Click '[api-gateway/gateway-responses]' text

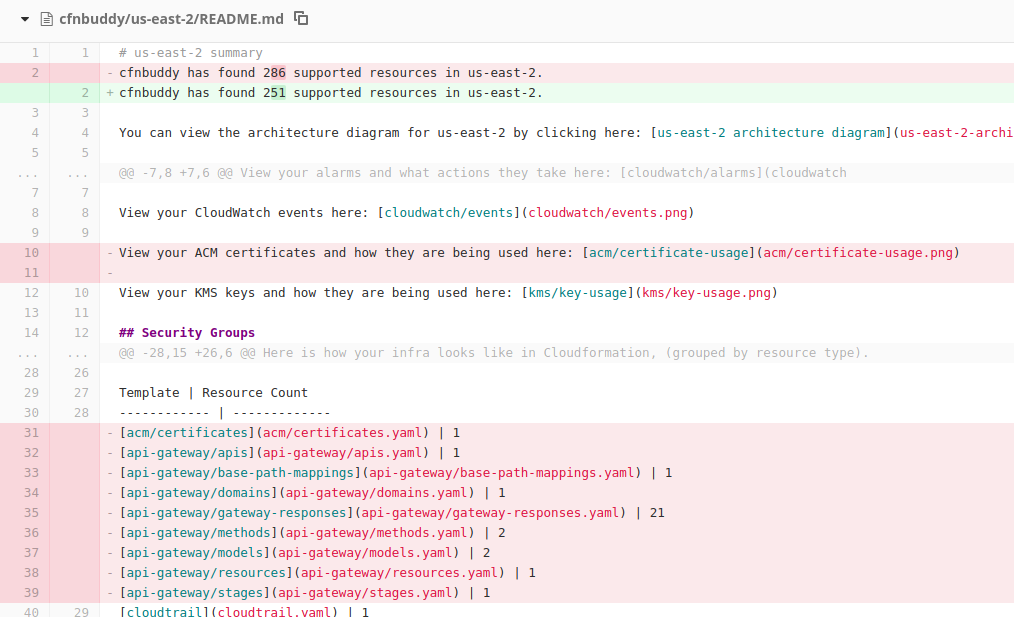point(236,514)
